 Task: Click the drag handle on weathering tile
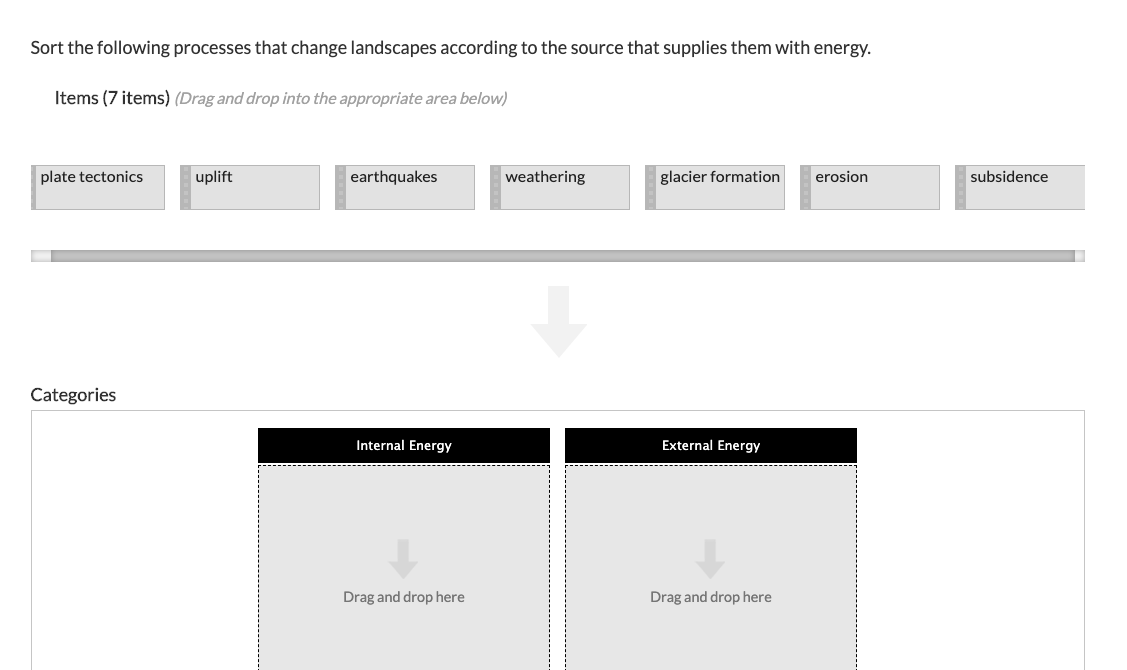pos(496,187)
